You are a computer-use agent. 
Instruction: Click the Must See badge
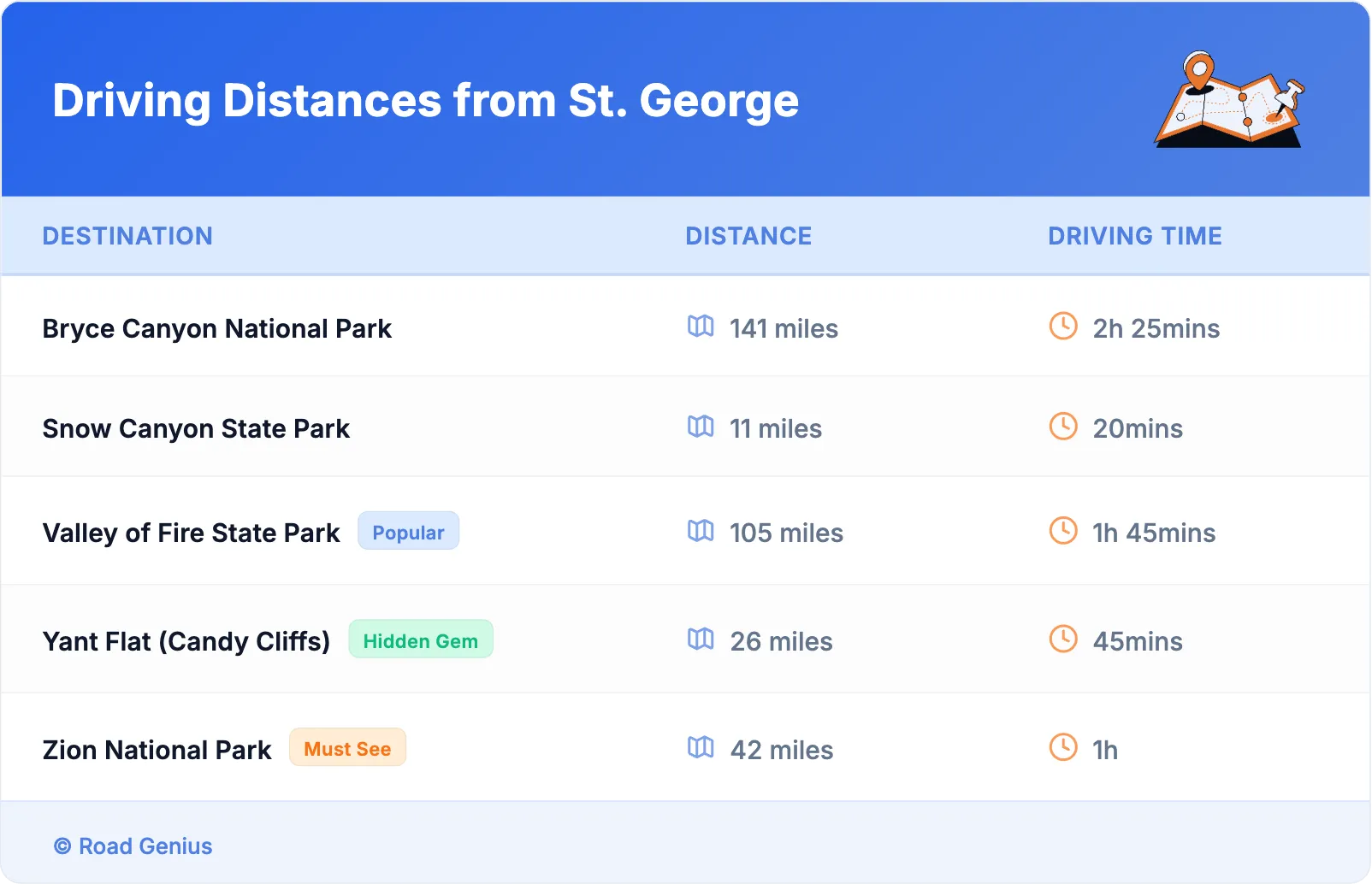pos(347,748)
